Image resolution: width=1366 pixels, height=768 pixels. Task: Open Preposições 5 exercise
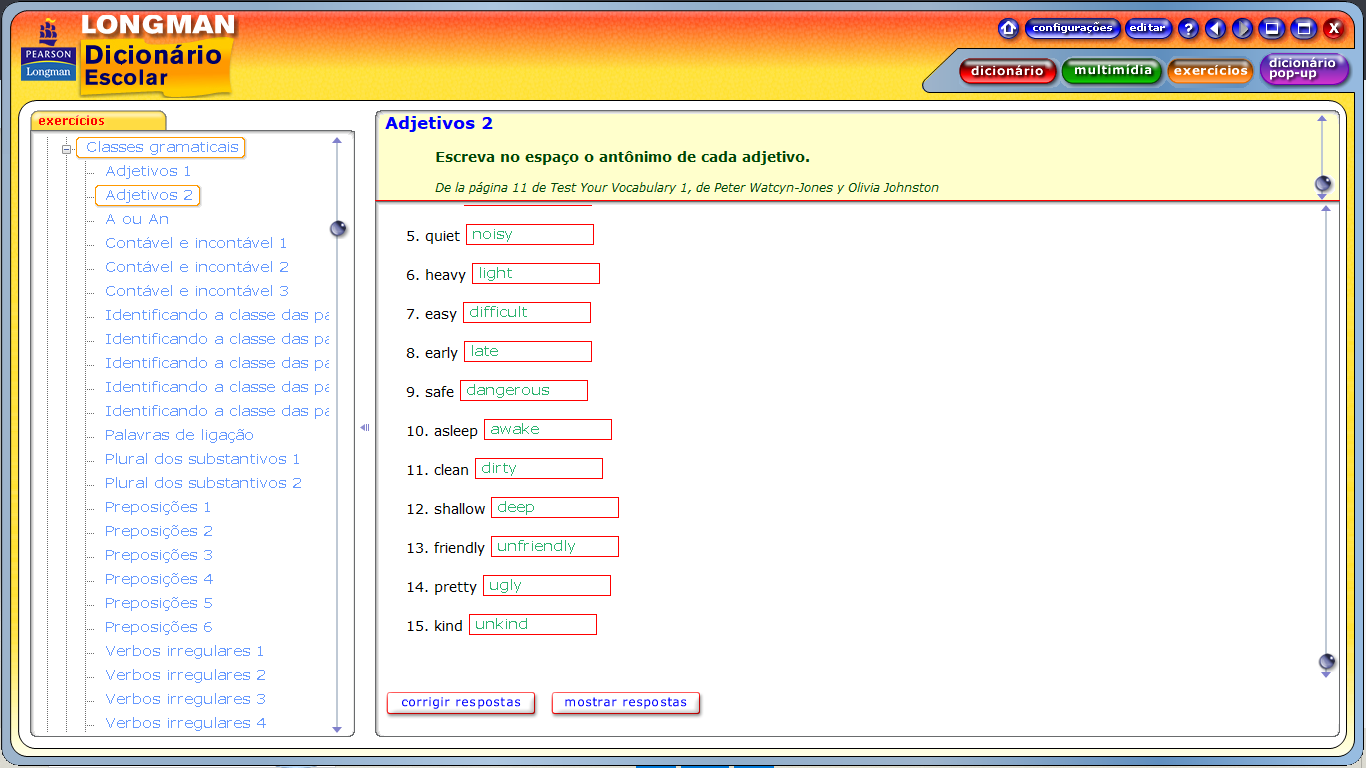(159, 603)
